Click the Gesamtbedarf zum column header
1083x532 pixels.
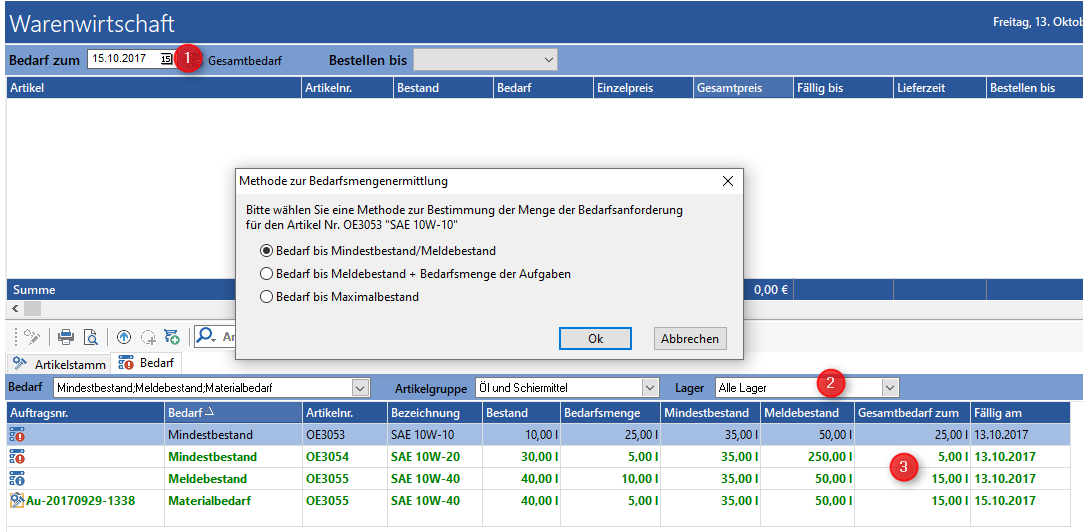coord(913,413)
